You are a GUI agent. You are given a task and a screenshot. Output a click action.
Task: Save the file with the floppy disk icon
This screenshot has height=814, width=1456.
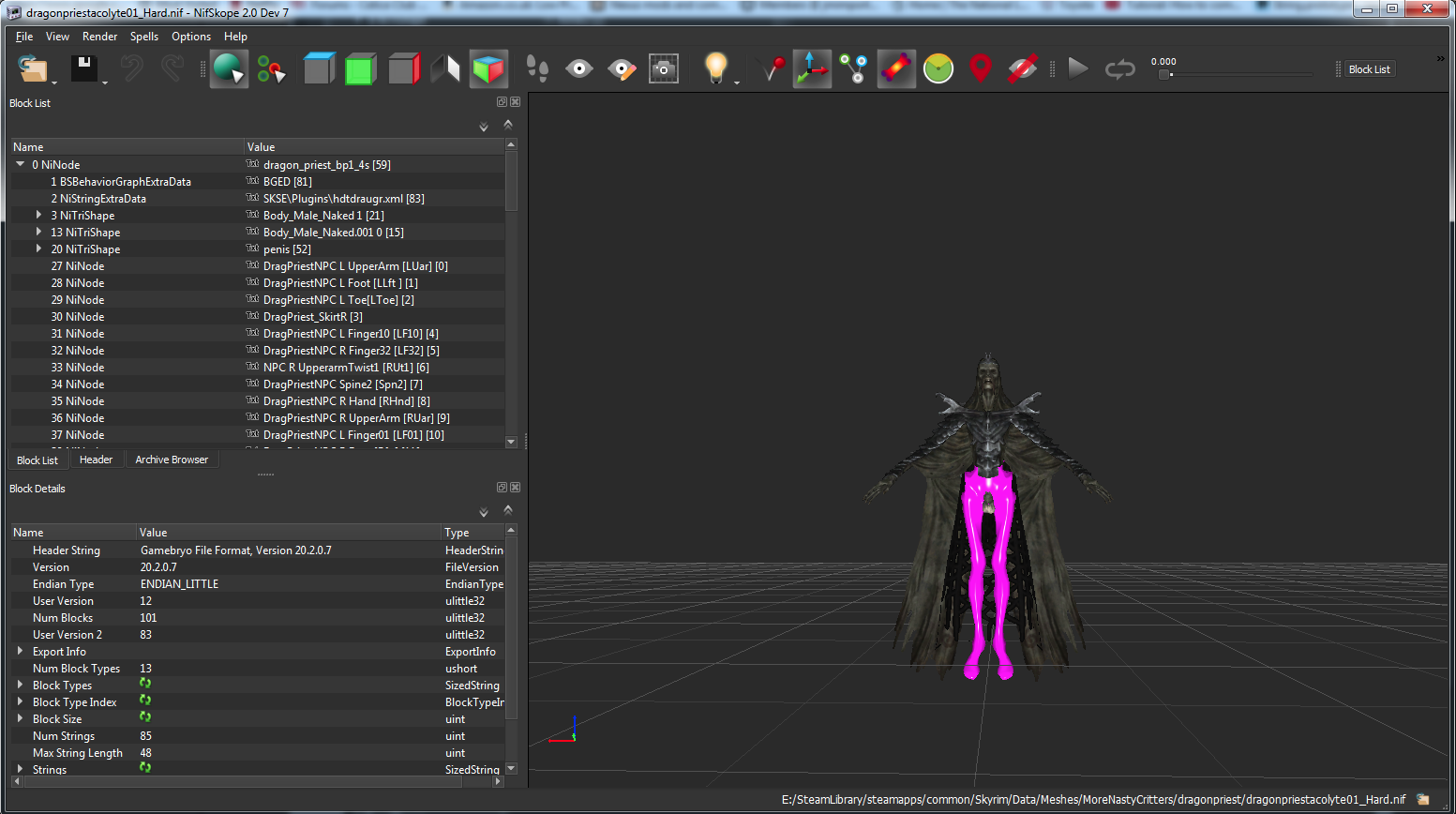coord(84,68)
